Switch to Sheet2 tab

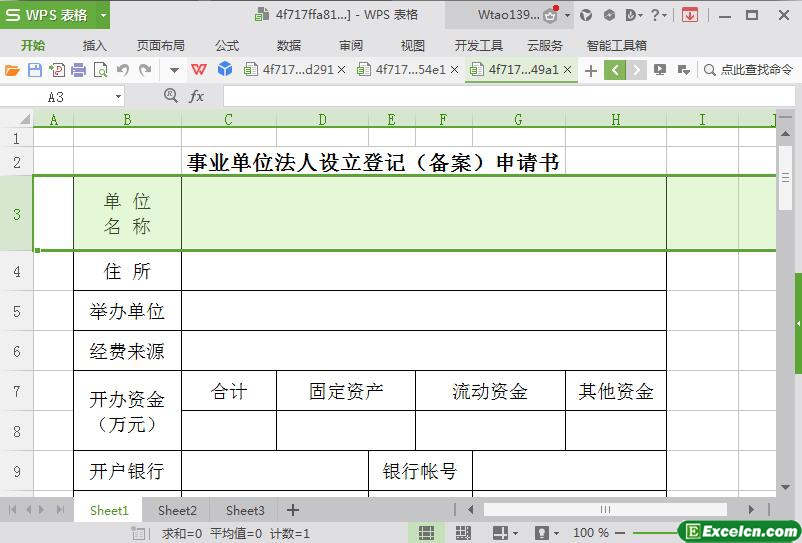coord(177,510)
